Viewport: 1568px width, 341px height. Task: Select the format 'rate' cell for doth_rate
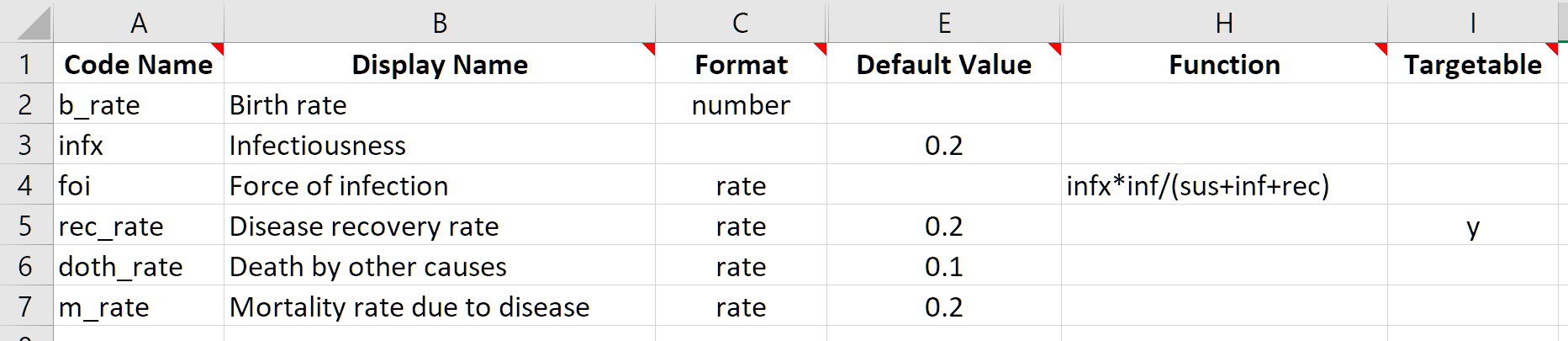point(741,265)
